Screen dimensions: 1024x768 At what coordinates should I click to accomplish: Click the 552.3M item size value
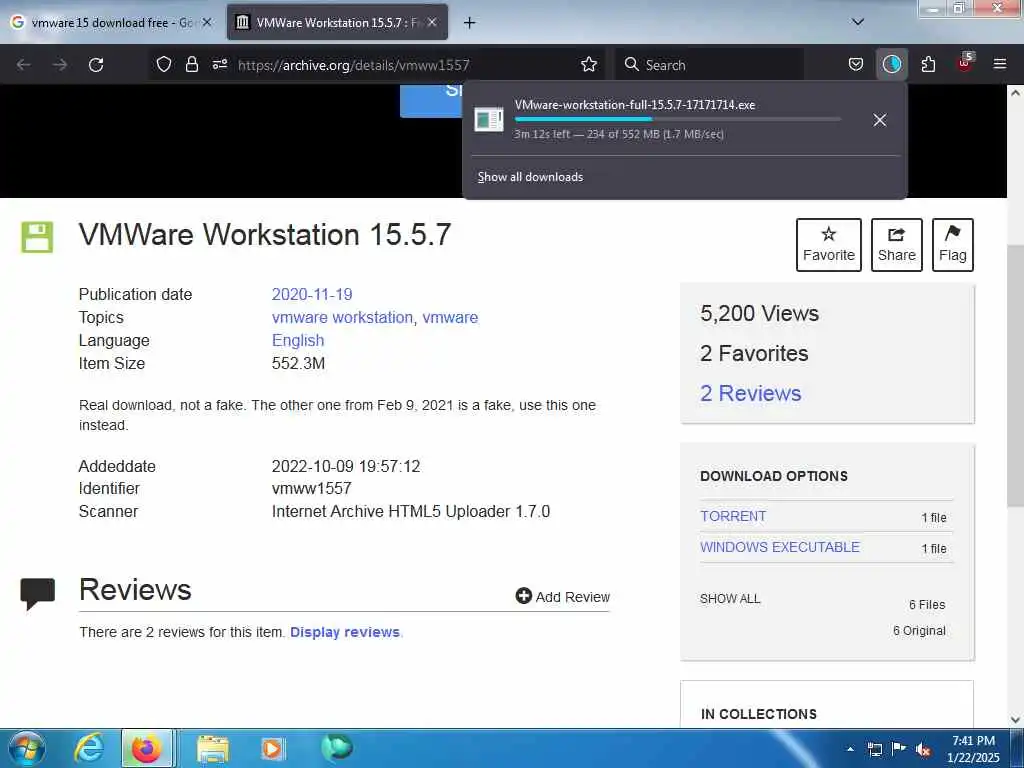[298, 364]
